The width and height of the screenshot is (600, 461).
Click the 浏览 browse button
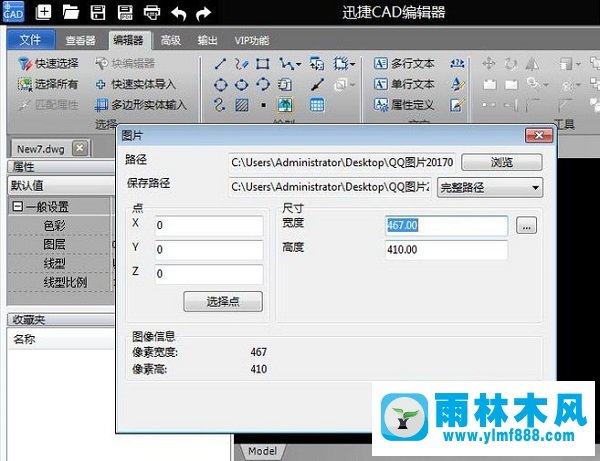(502, 162)
